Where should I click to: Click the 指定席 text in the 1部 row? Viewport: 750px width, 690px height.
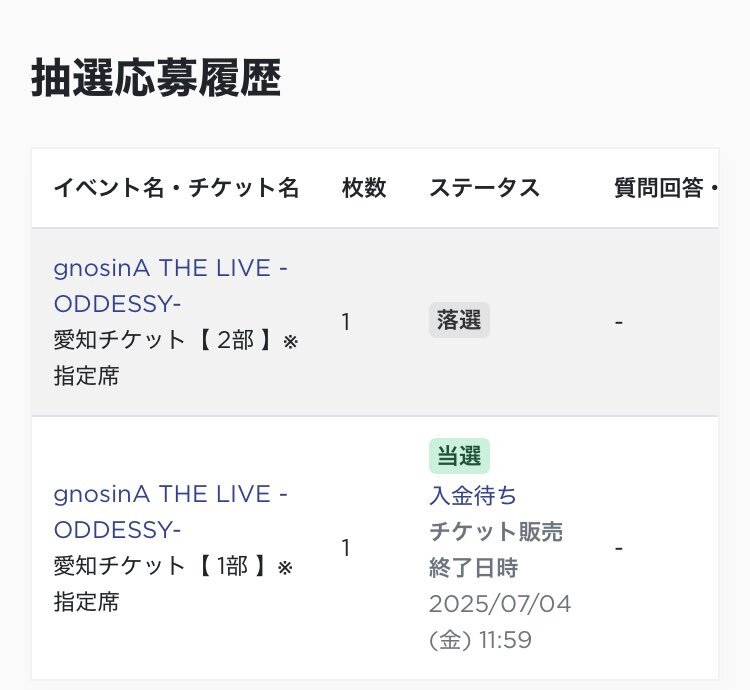(x=86, y=602)
